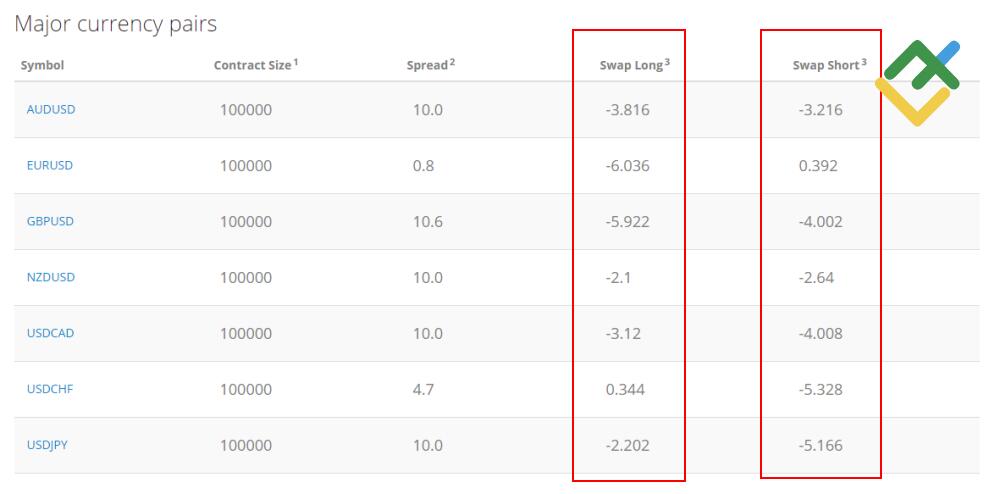Click the Contract Size column header
The height and width of the screenshot is (494, 1000).
coord(254,66)
